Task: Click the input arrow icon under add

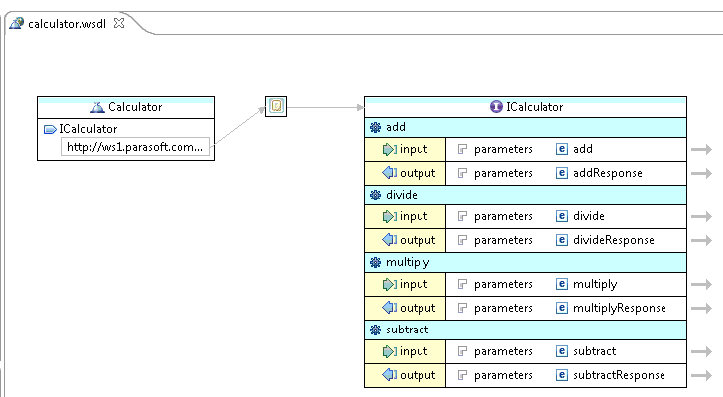Action: pos(389,149)
